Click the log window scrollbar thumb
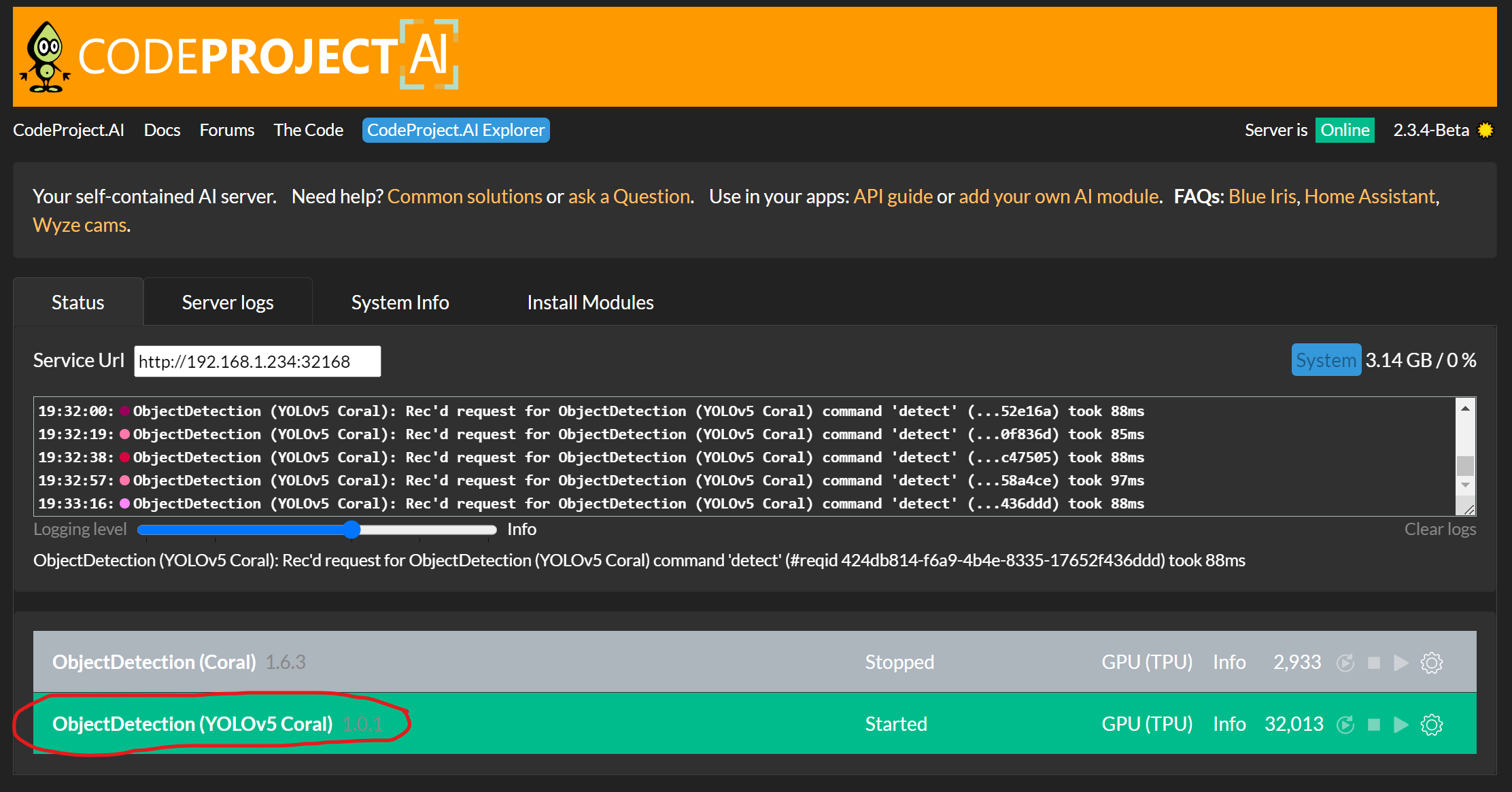This screenshot has height=792, width=1512. tap(1466, 466)
